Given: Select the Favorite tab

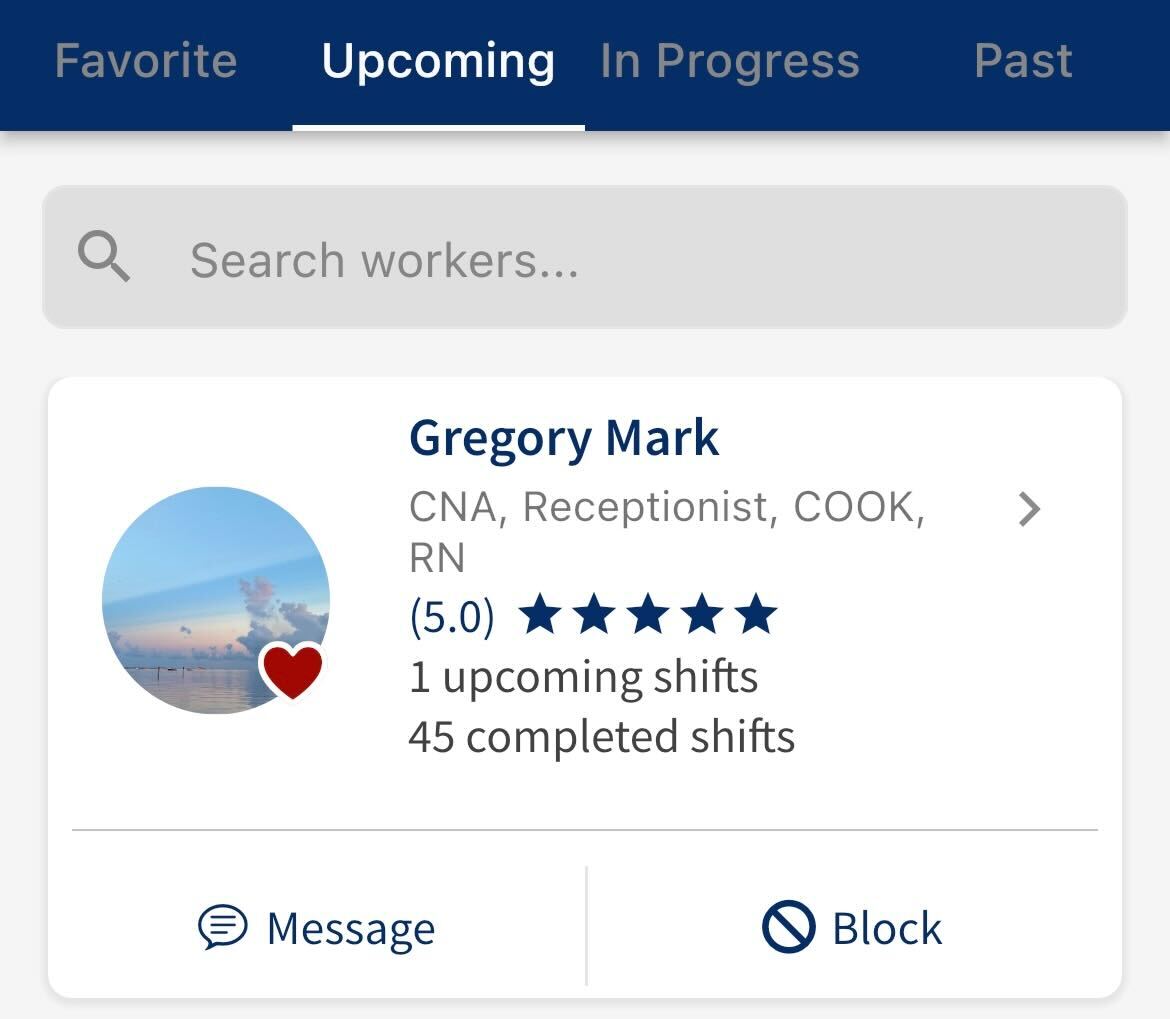Looking at the screenshot, I should coord(146,60).
